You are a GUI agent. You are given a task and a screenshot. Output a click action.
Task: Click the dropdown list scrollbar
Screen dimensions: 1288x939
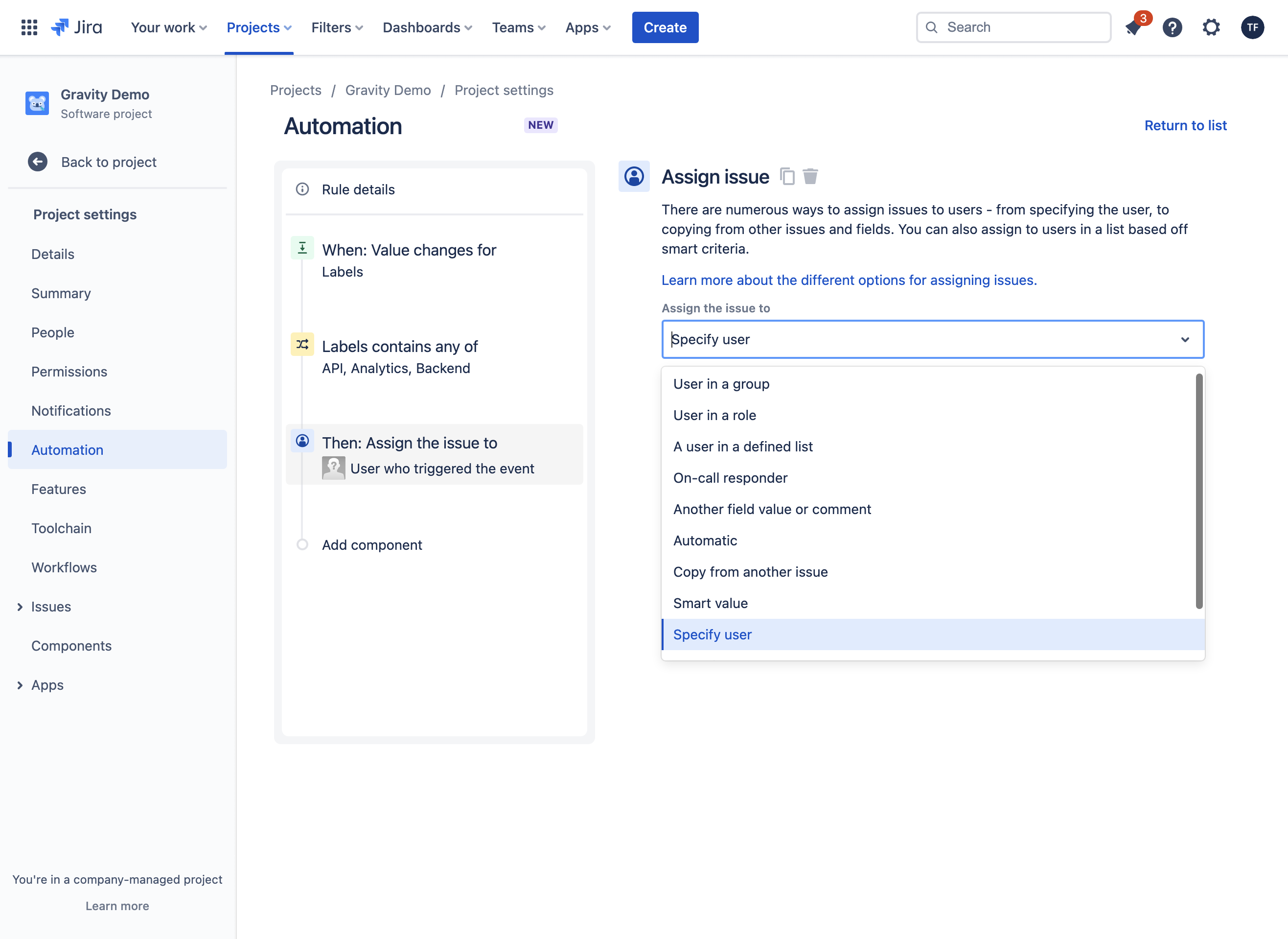[1199, 491]
